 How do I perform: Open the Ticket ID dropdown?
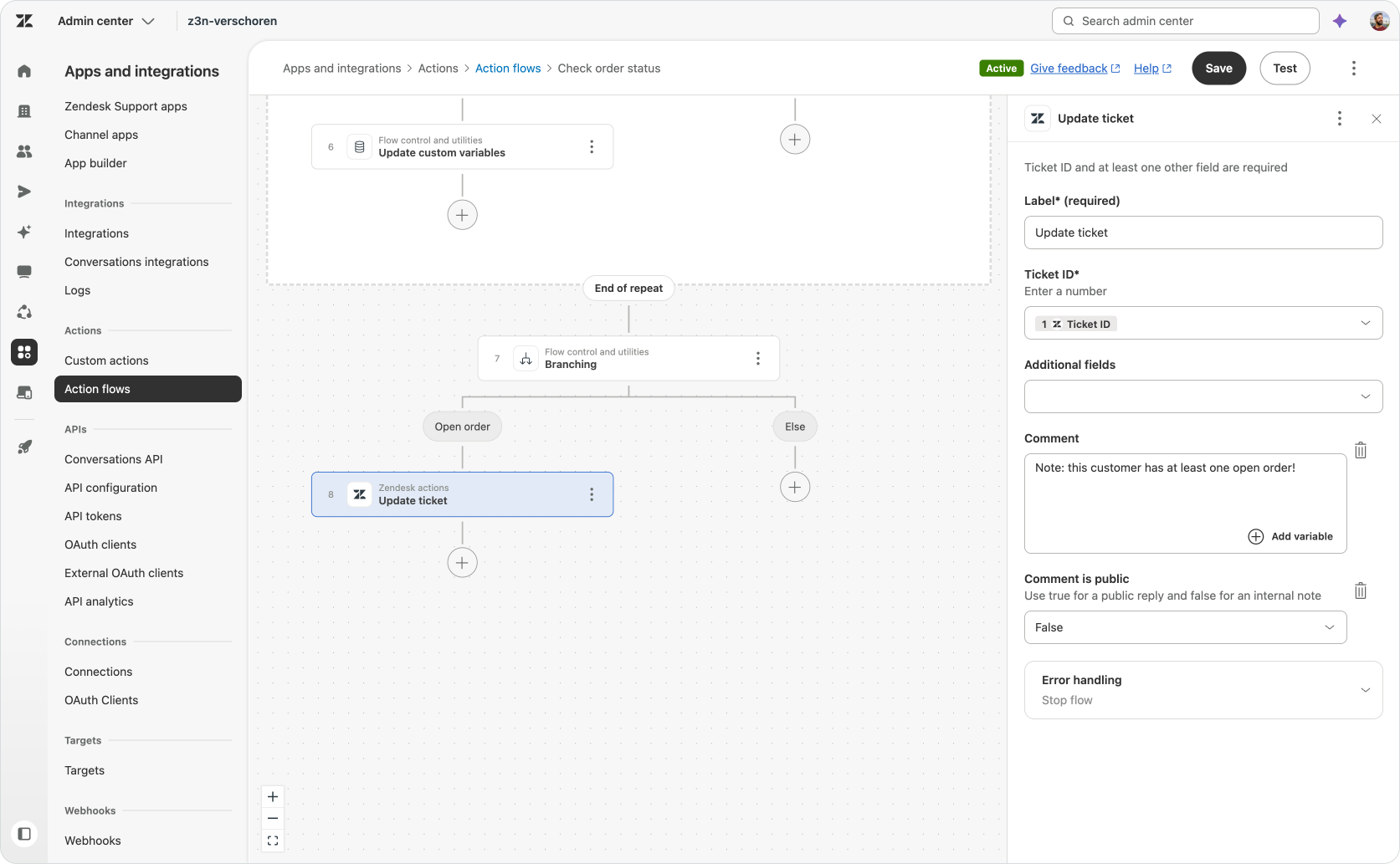coord(1203,324)
